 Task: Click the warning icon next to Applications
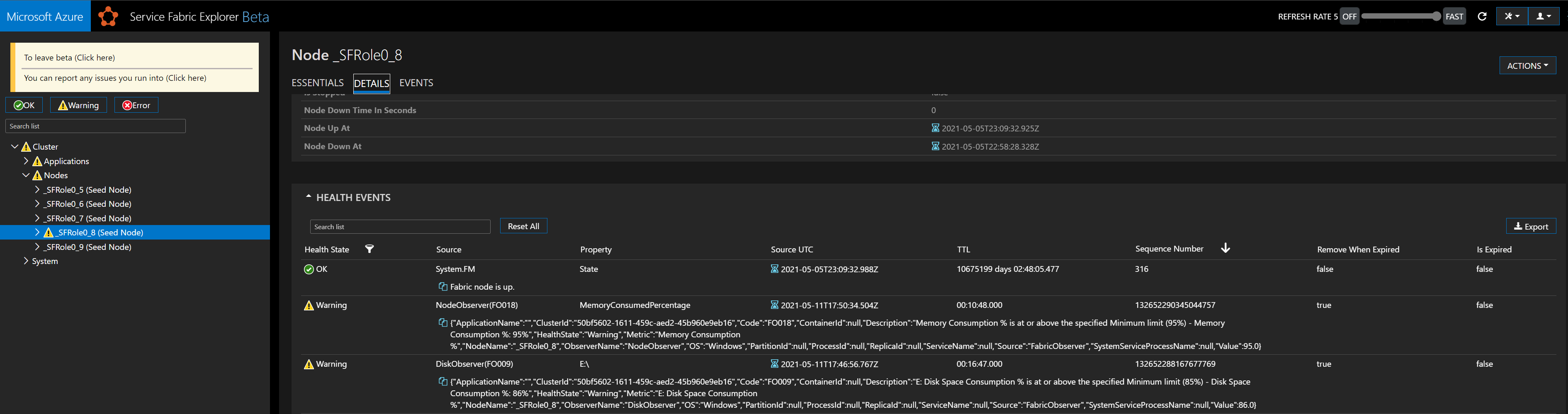pyautogui.click(x=37, y=161)
